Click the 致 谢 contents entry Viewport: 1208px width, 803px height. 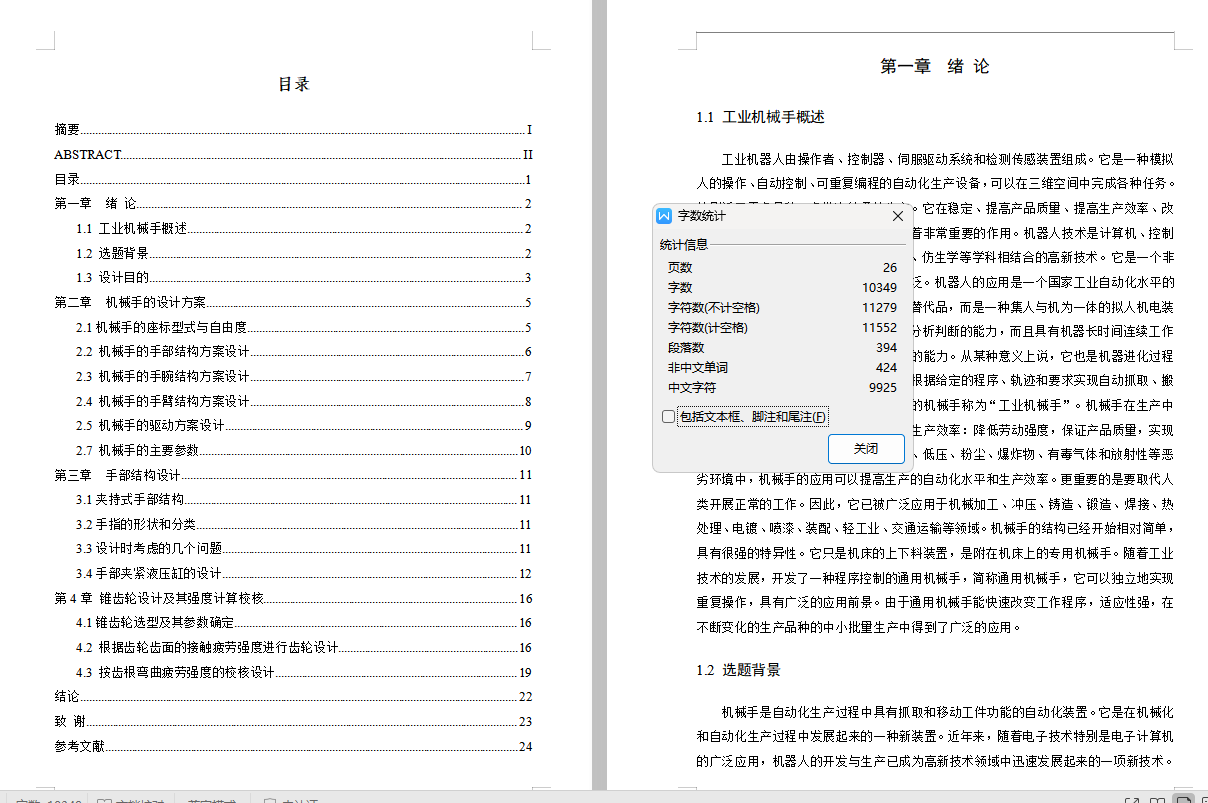coord(293,722)
